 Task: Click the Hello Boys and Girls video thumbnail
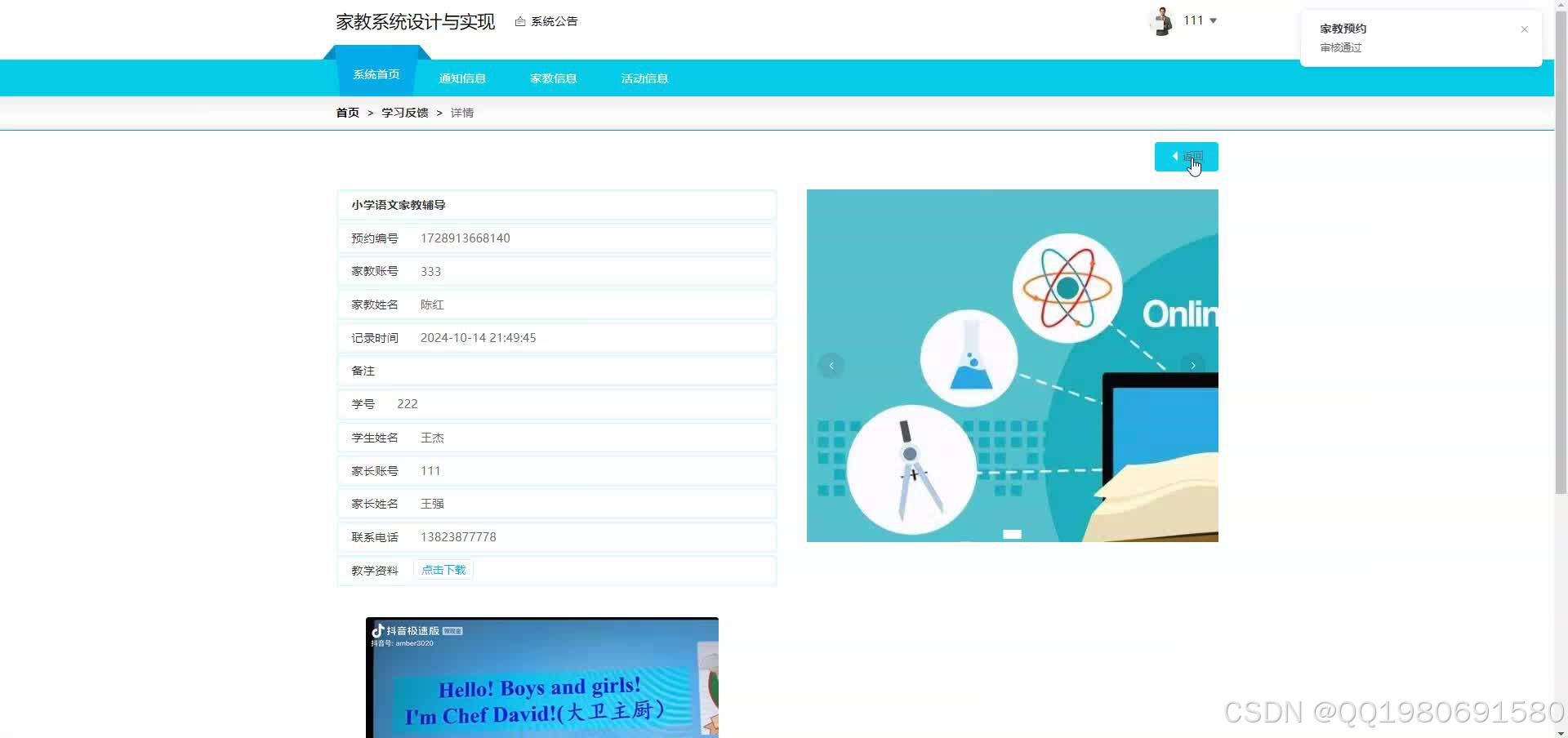[x=541, y=690]
